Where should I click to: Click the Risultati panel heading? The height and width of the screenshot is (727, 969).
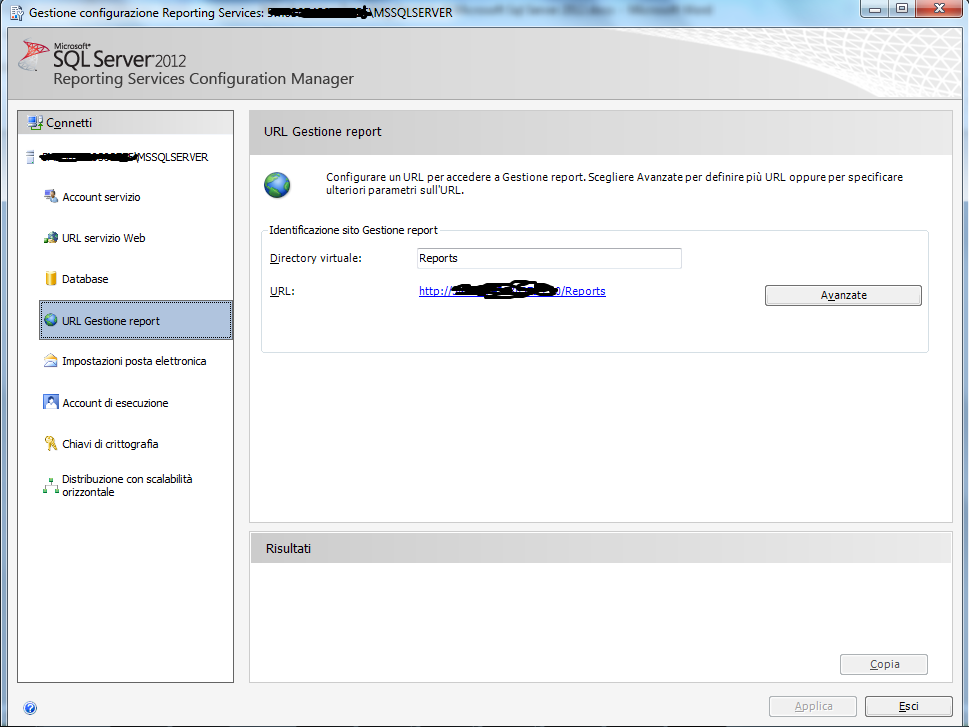click(x=288, y=548)
